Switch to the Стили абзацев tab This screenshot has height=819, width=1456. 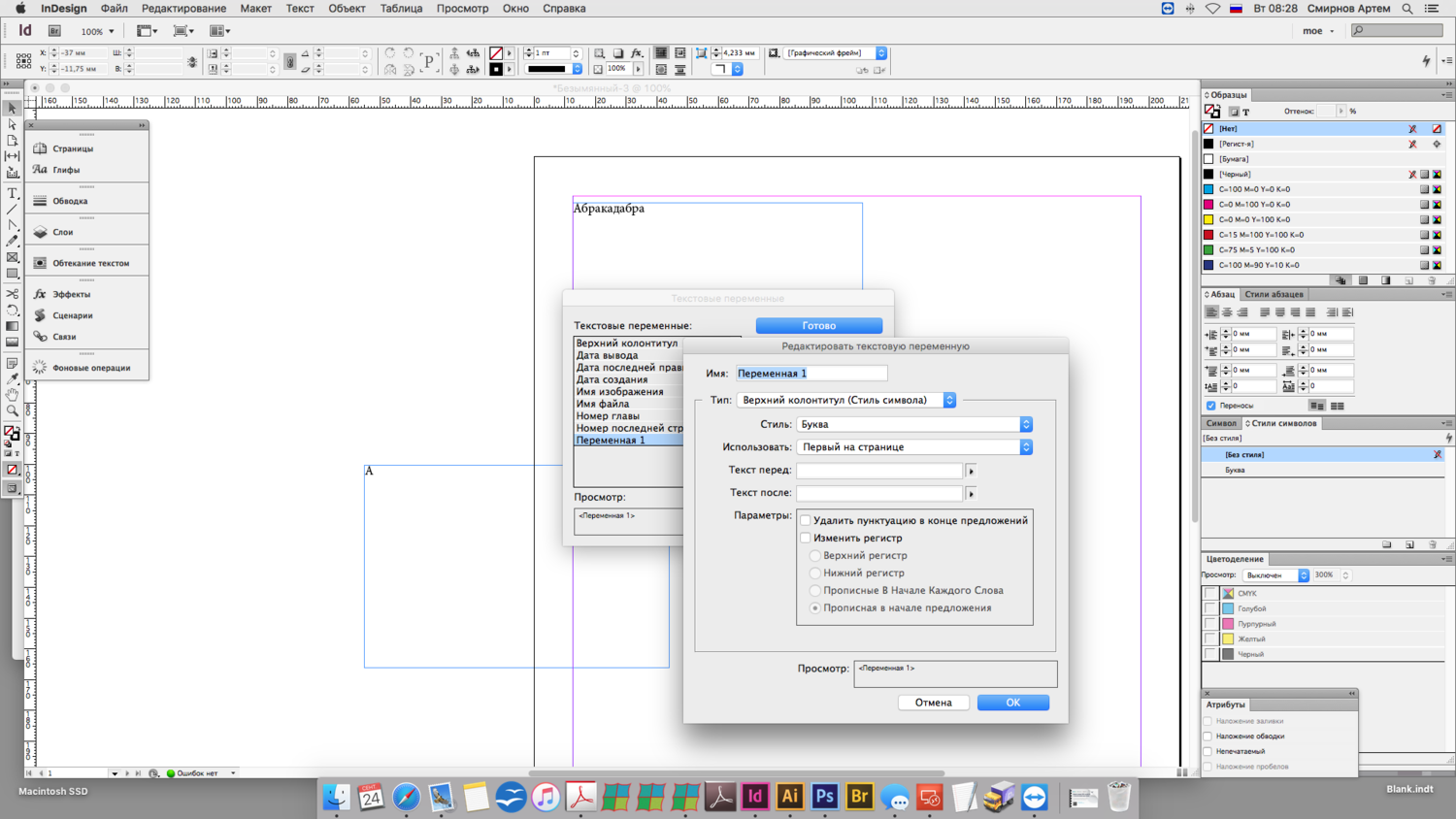click(1274, 294)
